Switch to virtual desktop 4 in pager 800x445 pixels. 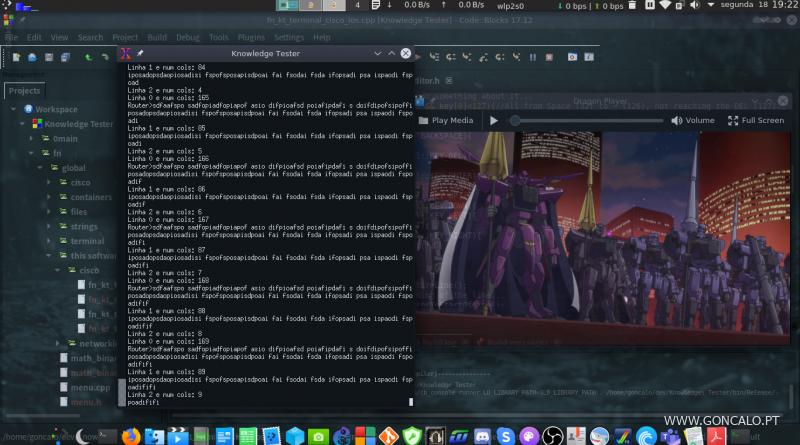pyautogui.click(x=357, y=5)
